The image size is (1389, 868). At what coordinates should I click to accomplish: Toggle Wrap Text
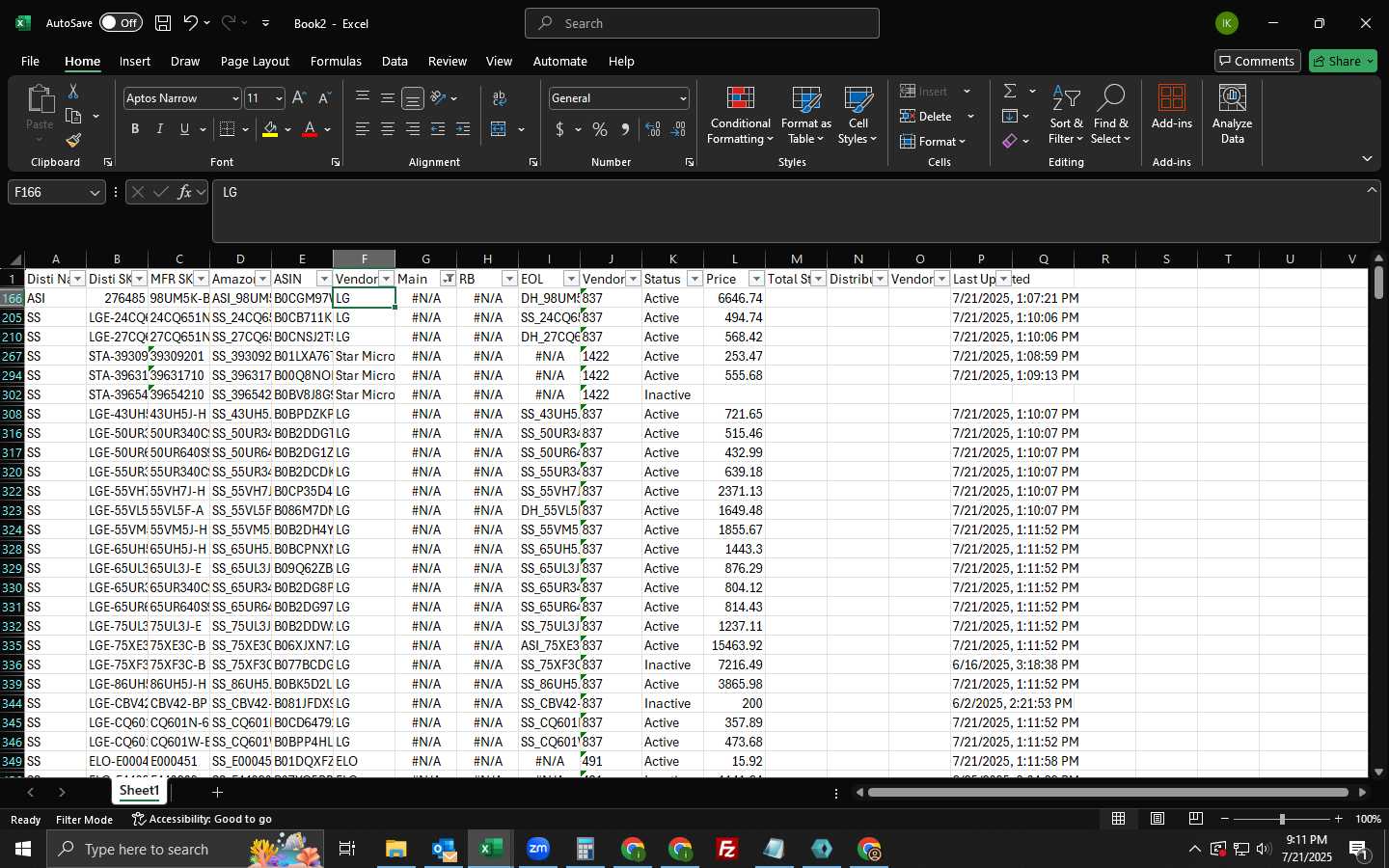pos(500,98)
